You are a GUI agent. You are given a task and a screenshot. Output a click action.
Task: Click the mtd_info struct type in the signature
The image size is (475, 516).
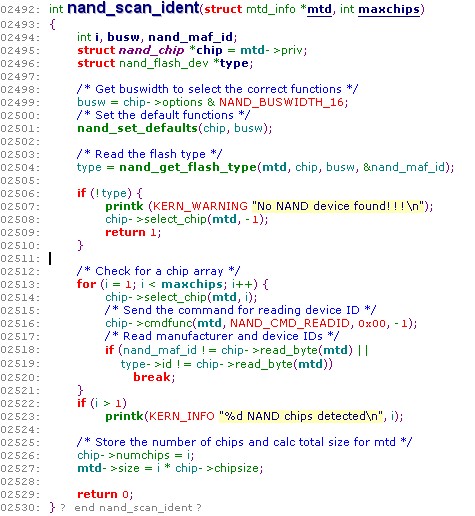pyautogui.click(x=271, y=9)
